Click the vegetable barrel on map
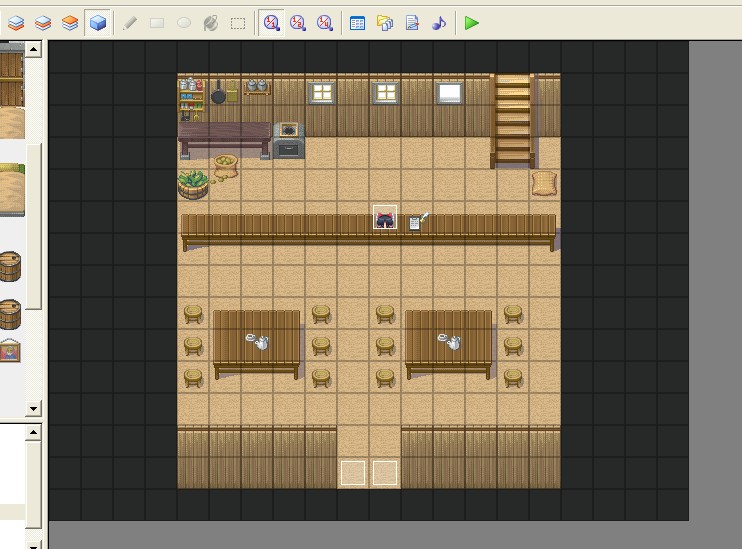 (193, 185)
